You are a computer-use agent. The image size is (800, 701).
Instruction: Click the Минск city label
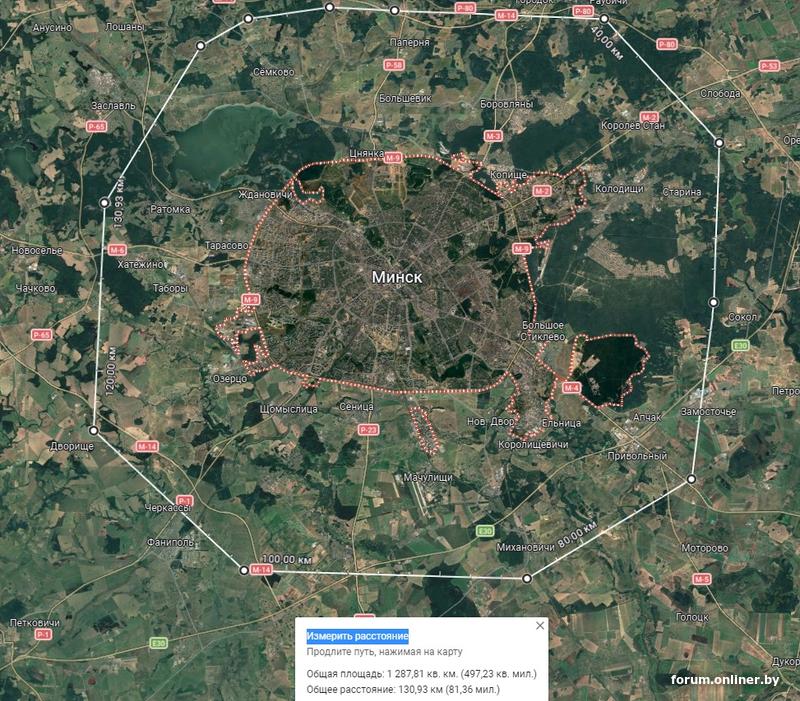[x=397, y=277]
